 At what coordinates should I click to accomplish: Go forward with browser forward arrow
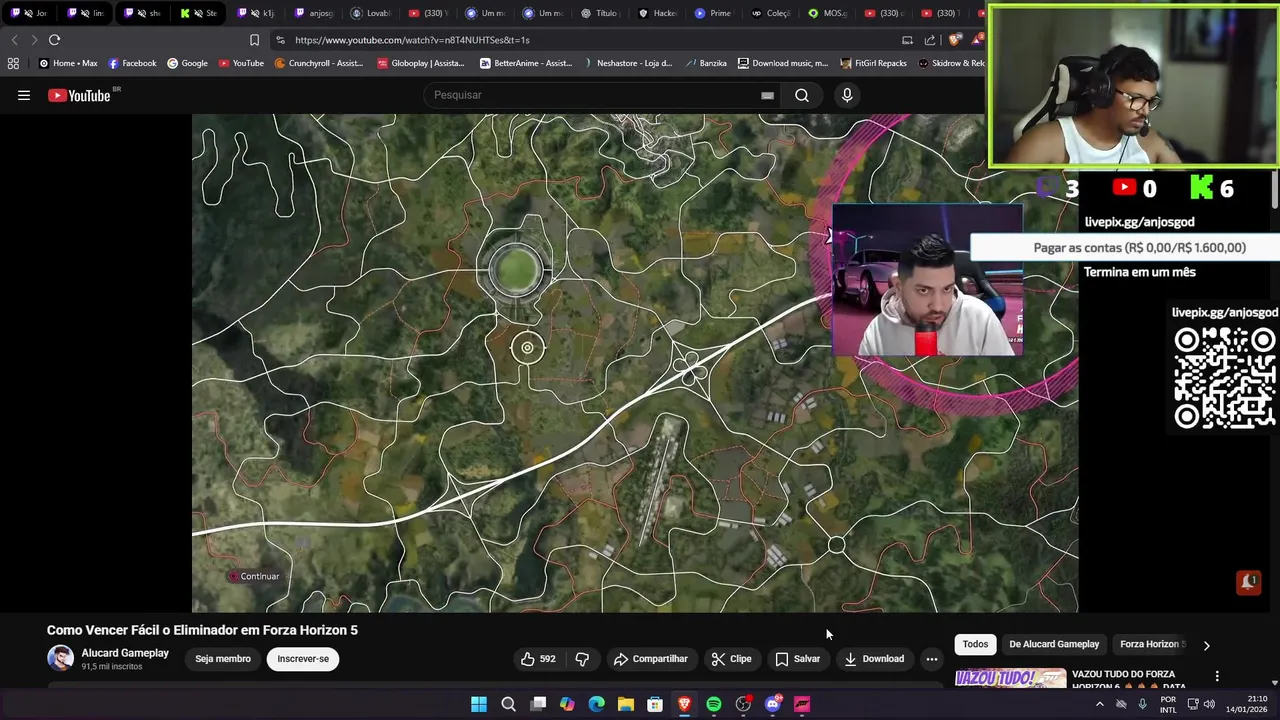click(x=34, y=40)
